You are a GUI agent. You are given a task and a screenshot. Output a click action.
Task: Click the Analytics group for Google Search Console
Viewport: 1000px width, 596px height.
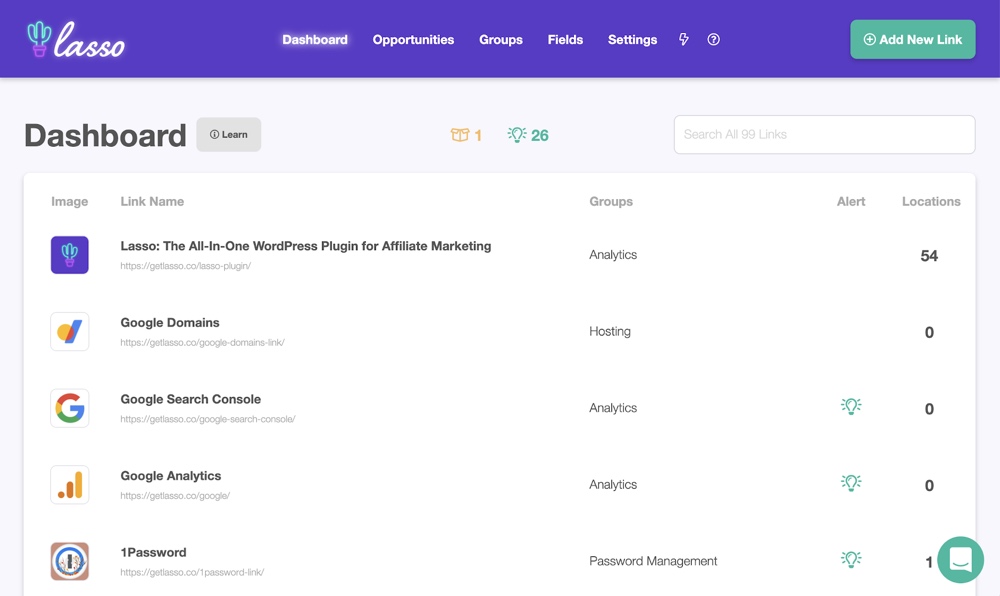click(613, 408)
